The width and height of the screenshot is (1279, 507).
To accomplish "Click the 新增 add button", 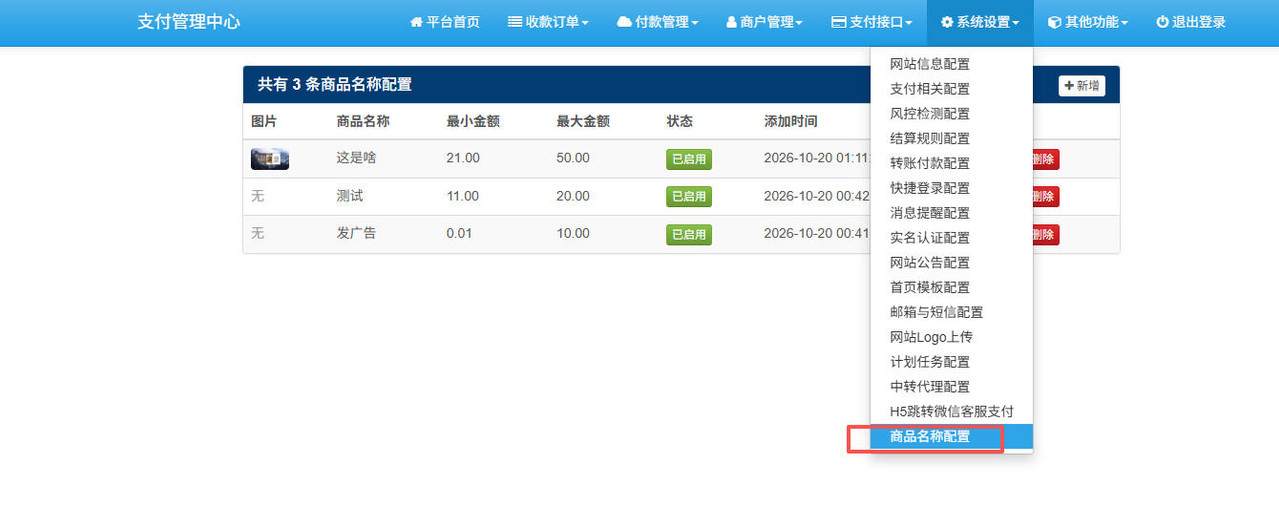I will [x=1082, y=86].
